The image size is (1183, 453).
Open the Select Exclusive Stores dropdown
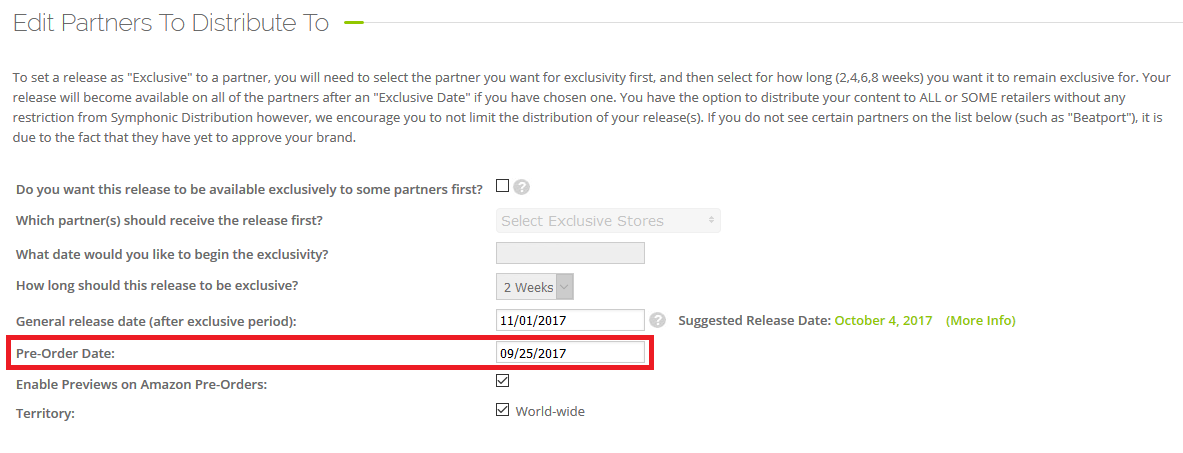pyautogui.click(x=608, y=221)
